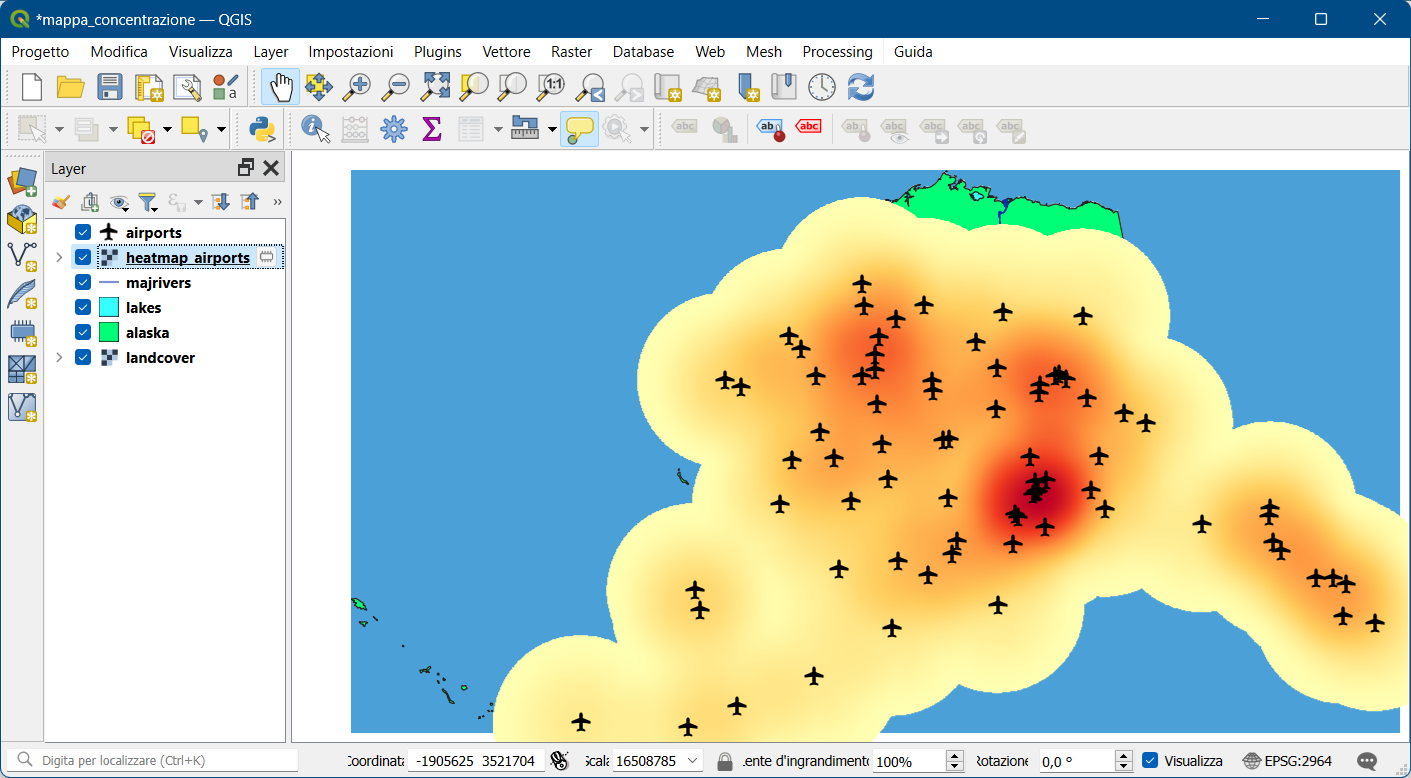Add group in Layer panel
1411x778 pixels.
pyautogui.click(x=90, y=202)
